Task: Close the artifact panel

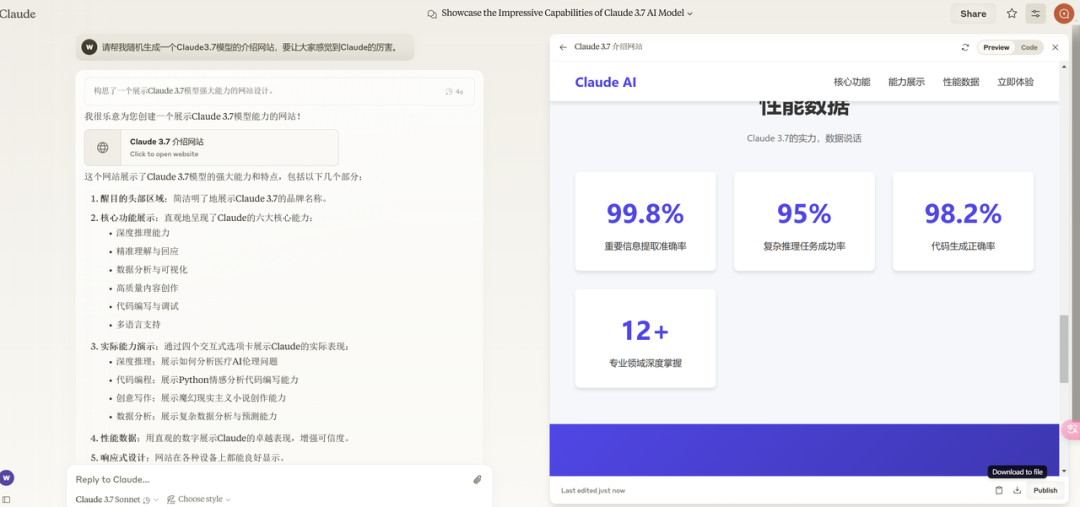Action: pyautogui.click(x=1055, y=48)
